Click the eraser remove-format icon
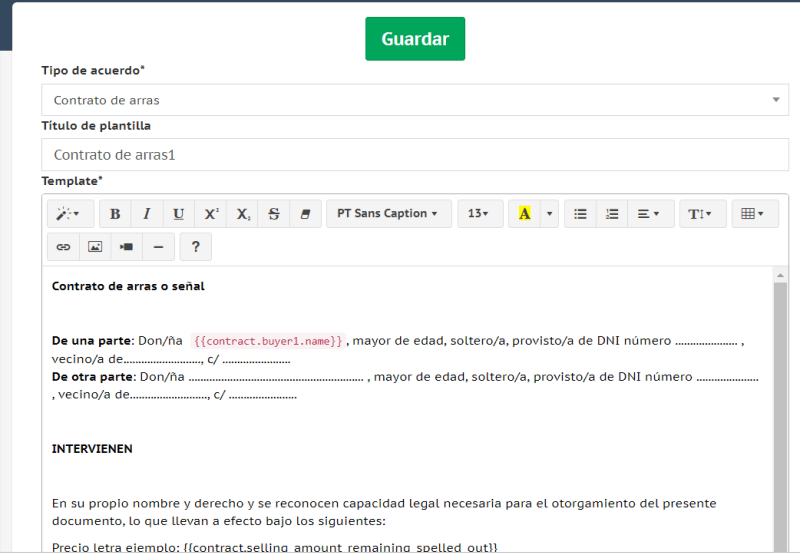Screen dimensions: 800x555 [x=305, y=214]
